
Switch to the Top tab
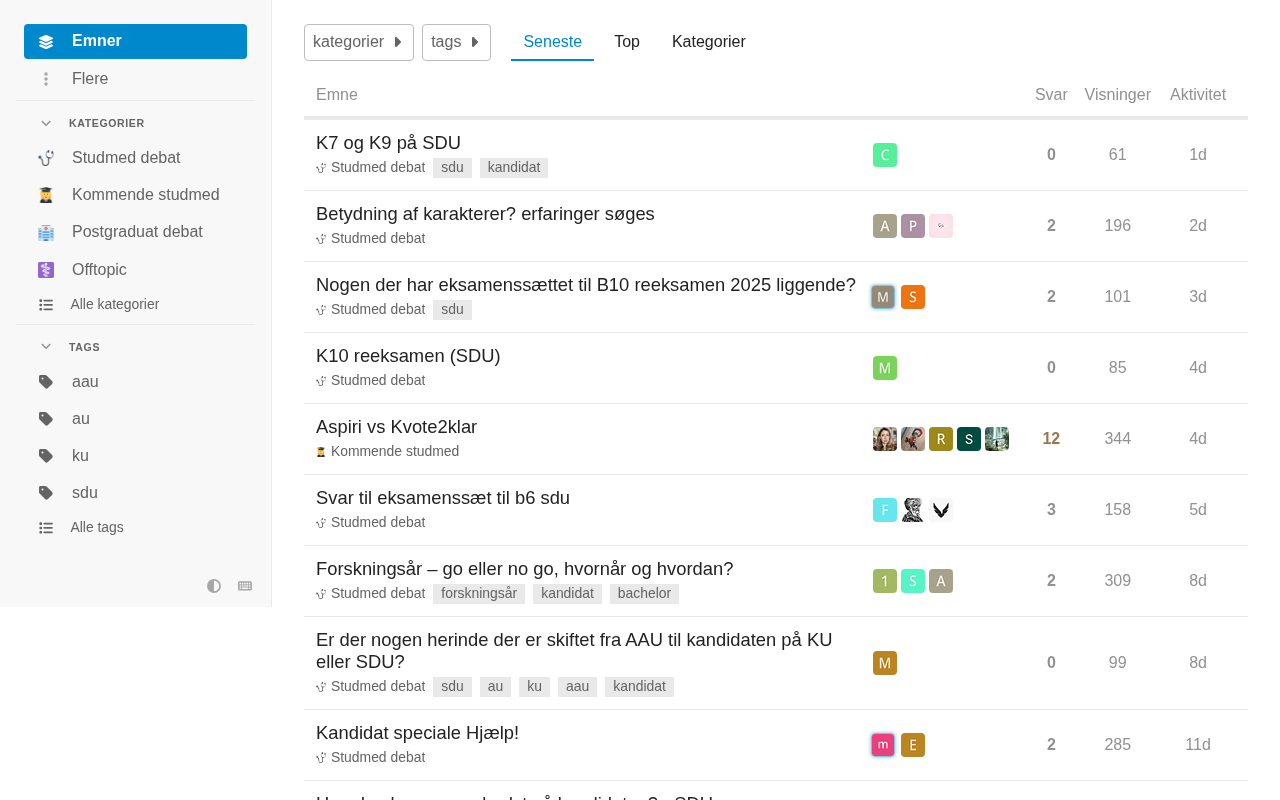(627, 42)
